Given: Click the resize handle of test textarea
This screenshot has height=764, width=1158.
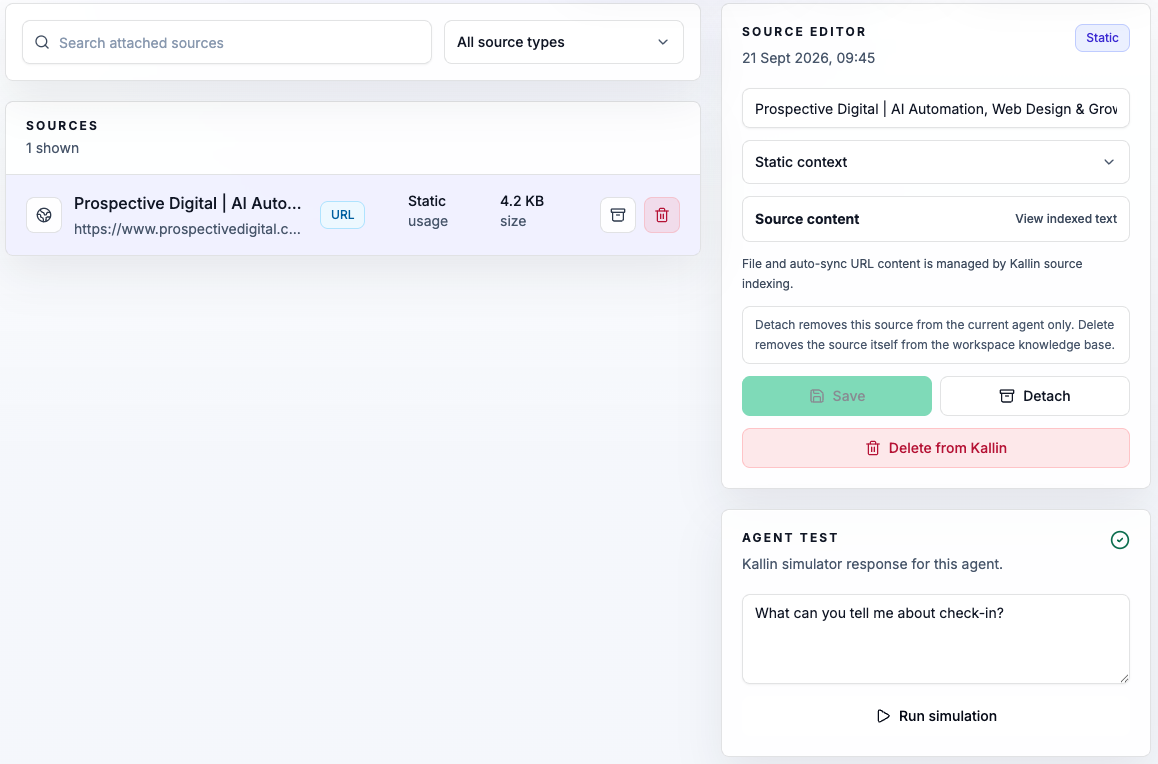Looking at the screenshot, I should pos(1124,678).
